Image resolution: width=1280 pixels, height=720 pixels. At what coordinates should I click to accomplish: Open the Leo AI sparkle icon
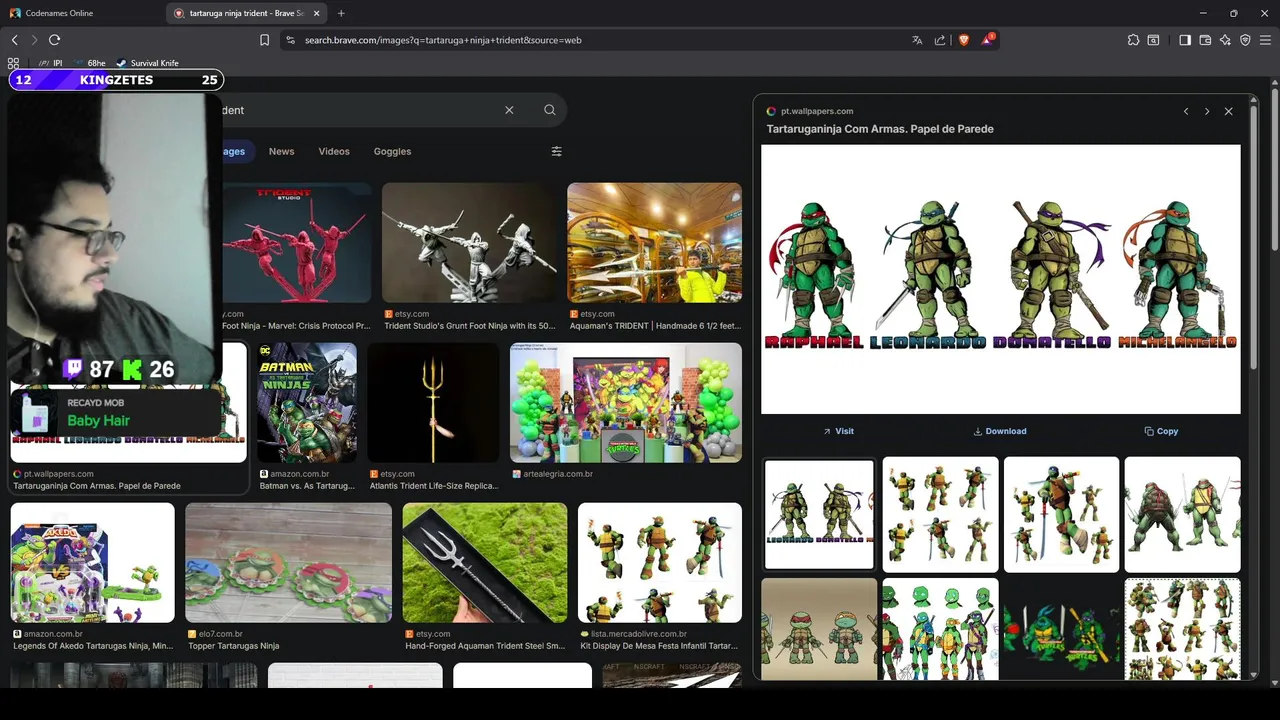1225,40
